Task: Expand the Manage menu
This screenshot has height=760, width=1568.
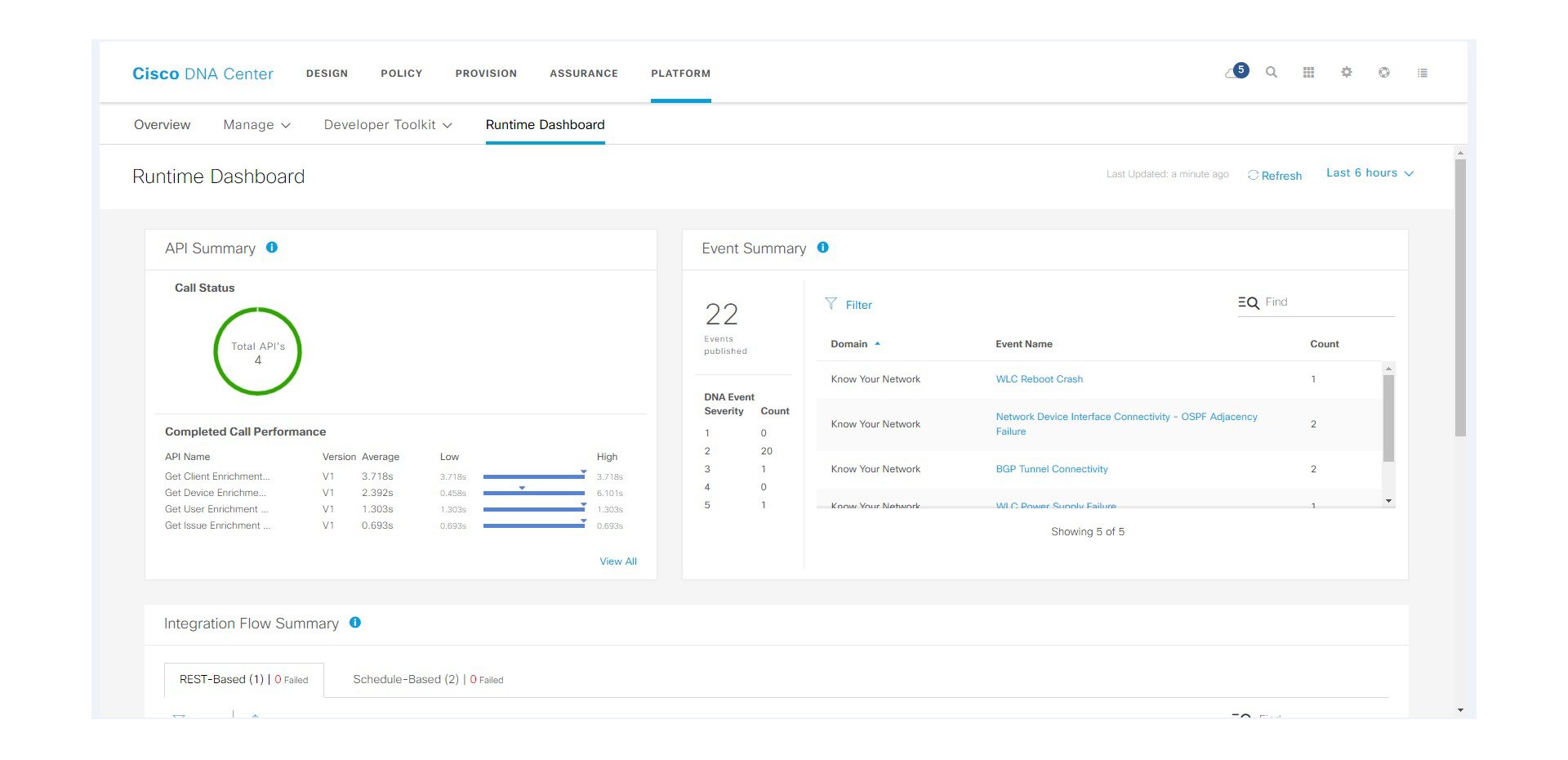Action: 256,124
